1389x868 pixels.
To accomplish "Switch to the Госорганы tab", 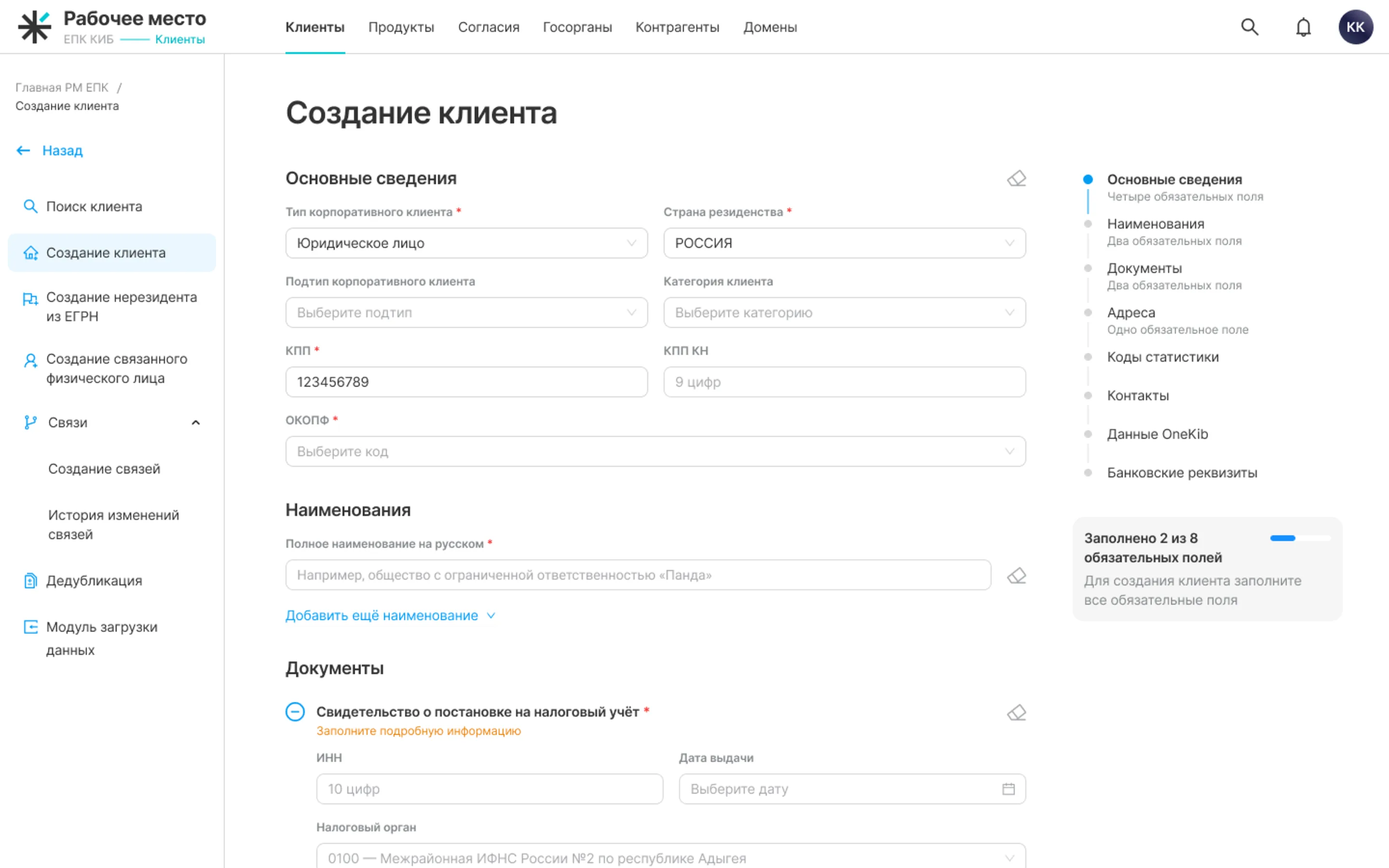I will [x=577, y=27].
